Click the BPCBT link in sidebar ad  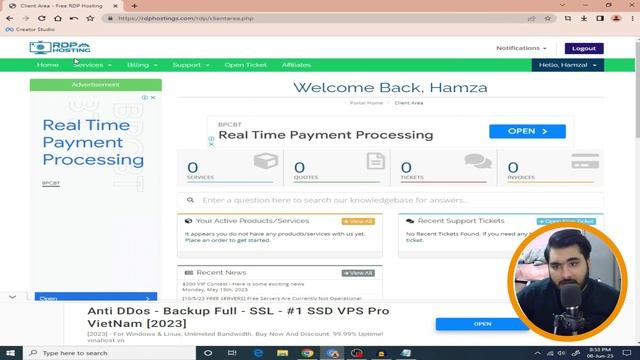click(51, 183)
